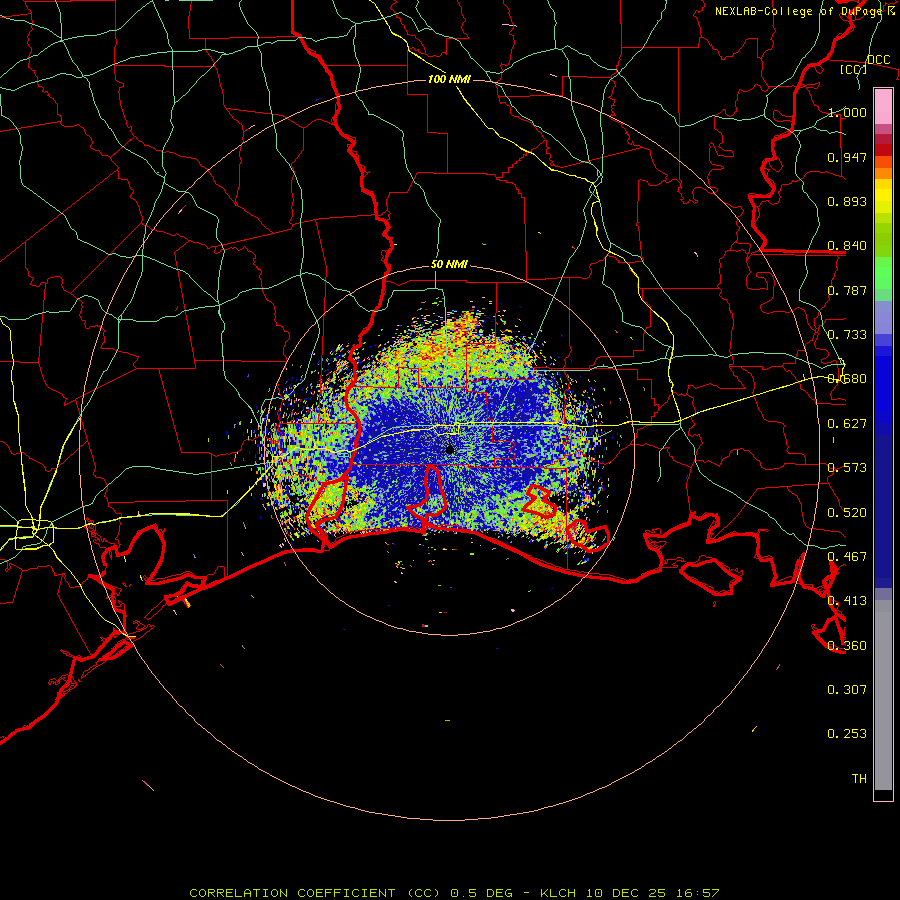Click the 0.947 scale value
The height and width of the screenshot is (900, 900).
point(847,157)
